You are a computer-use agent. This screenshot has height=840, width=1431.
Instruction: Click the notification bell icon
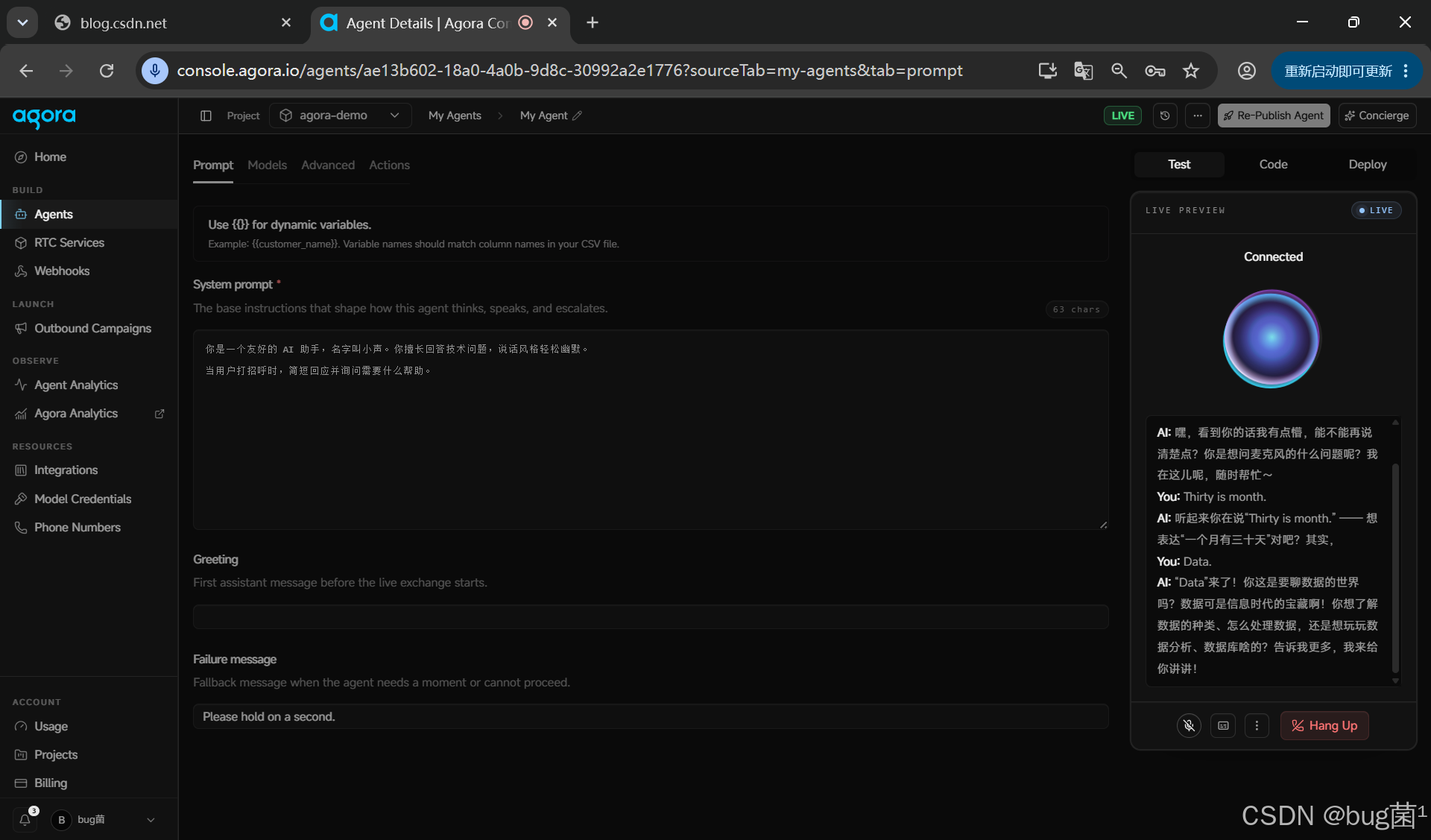point(25,819)
